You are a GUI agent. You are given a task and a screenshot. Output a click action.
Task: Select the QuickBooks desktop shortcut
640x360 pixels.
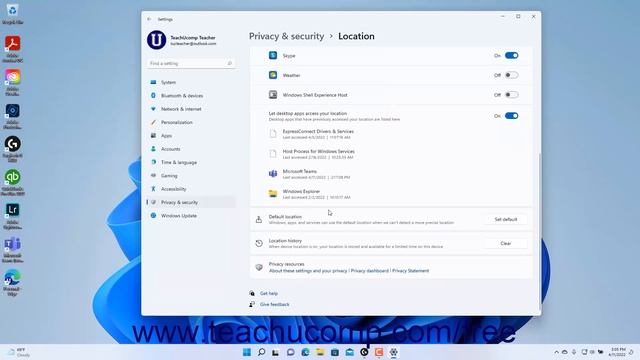click(x=13, y=182)
